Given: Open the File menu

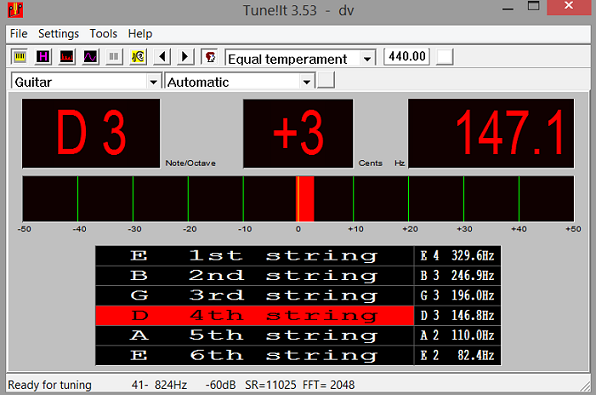Looking at the screenshot, I should [x=19, y=34].
